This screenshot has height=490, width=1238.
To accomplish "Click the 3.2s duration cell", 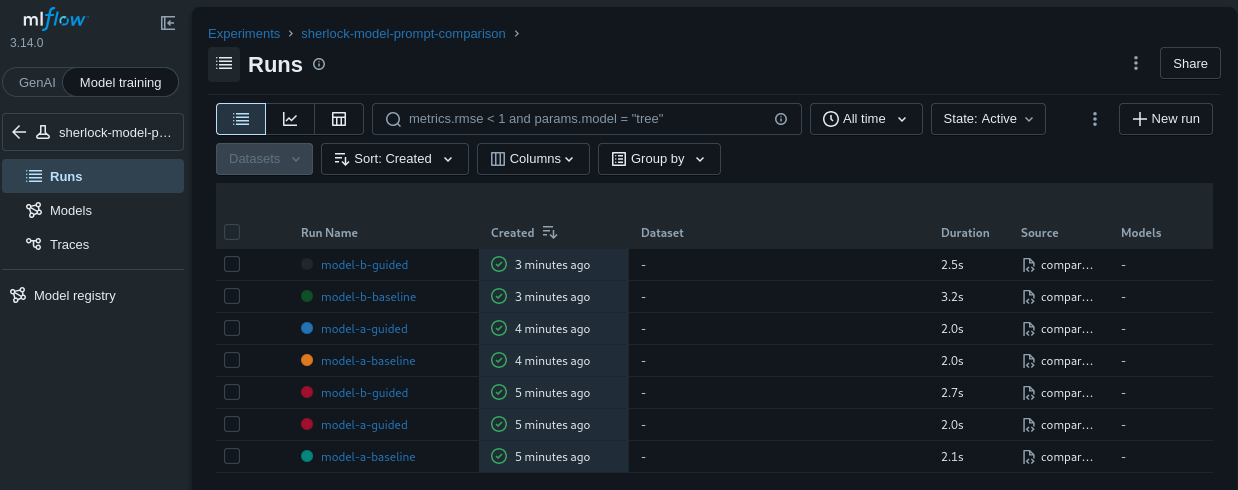I will coord(952,297).
